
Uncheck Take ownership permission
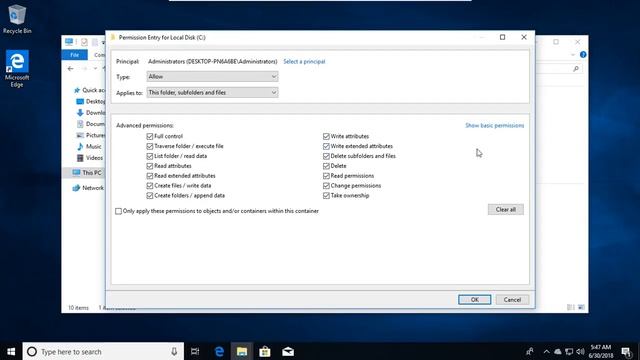(326, 196)
